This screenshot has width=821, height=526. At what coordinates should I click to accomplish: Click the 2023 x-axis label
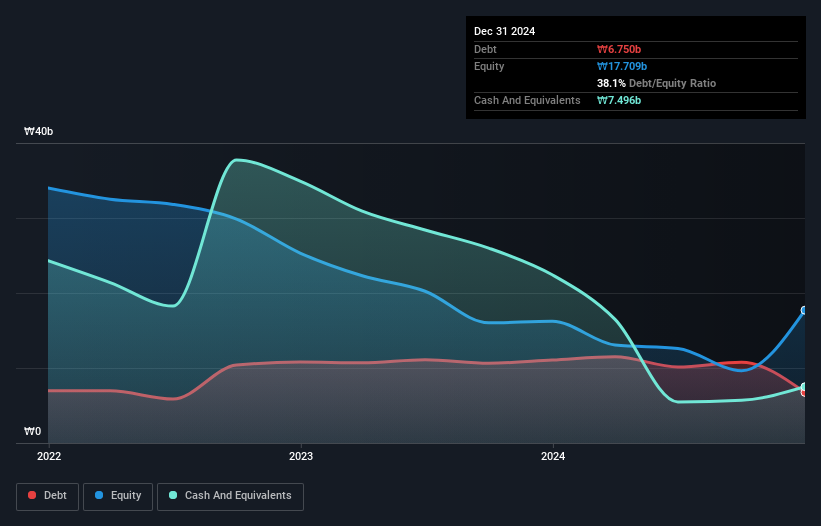(x=301, y=456)
